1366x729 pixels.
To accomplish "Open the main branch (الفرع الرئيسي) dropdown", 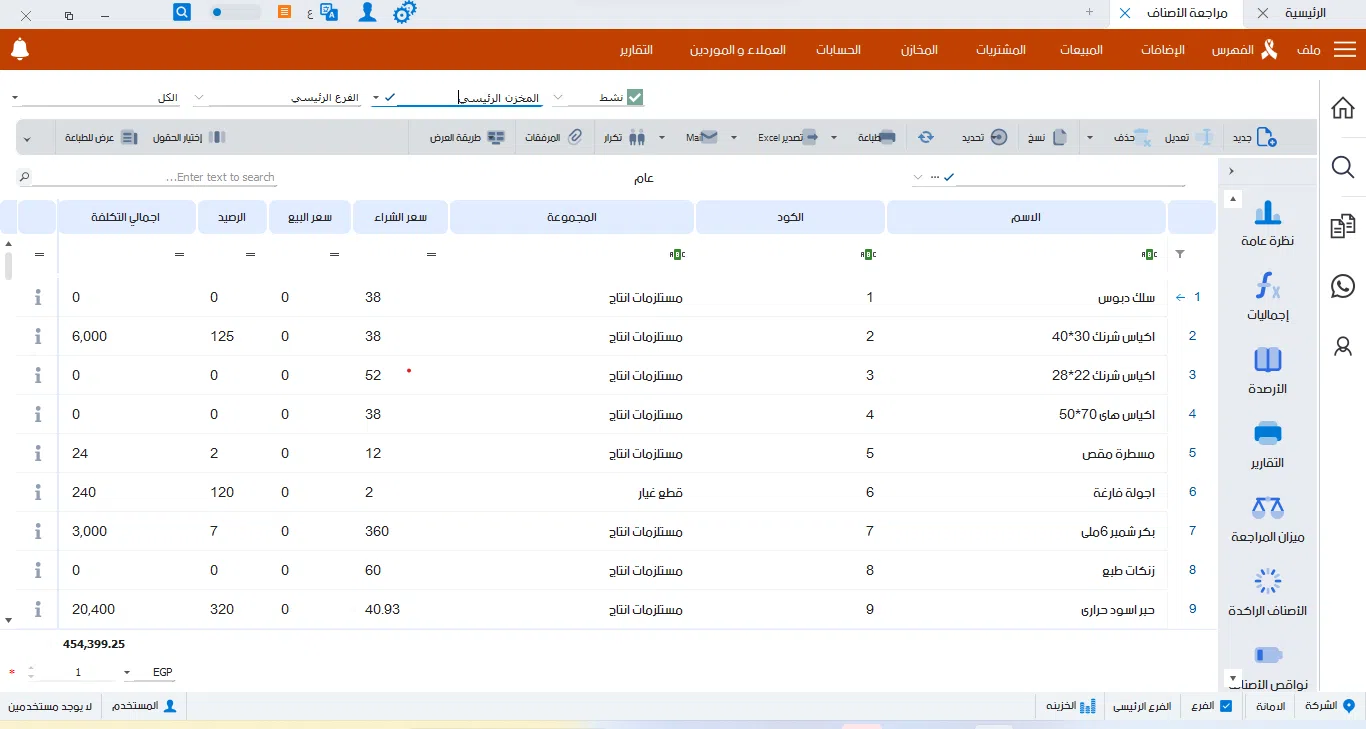I will (x=198, y=97).
